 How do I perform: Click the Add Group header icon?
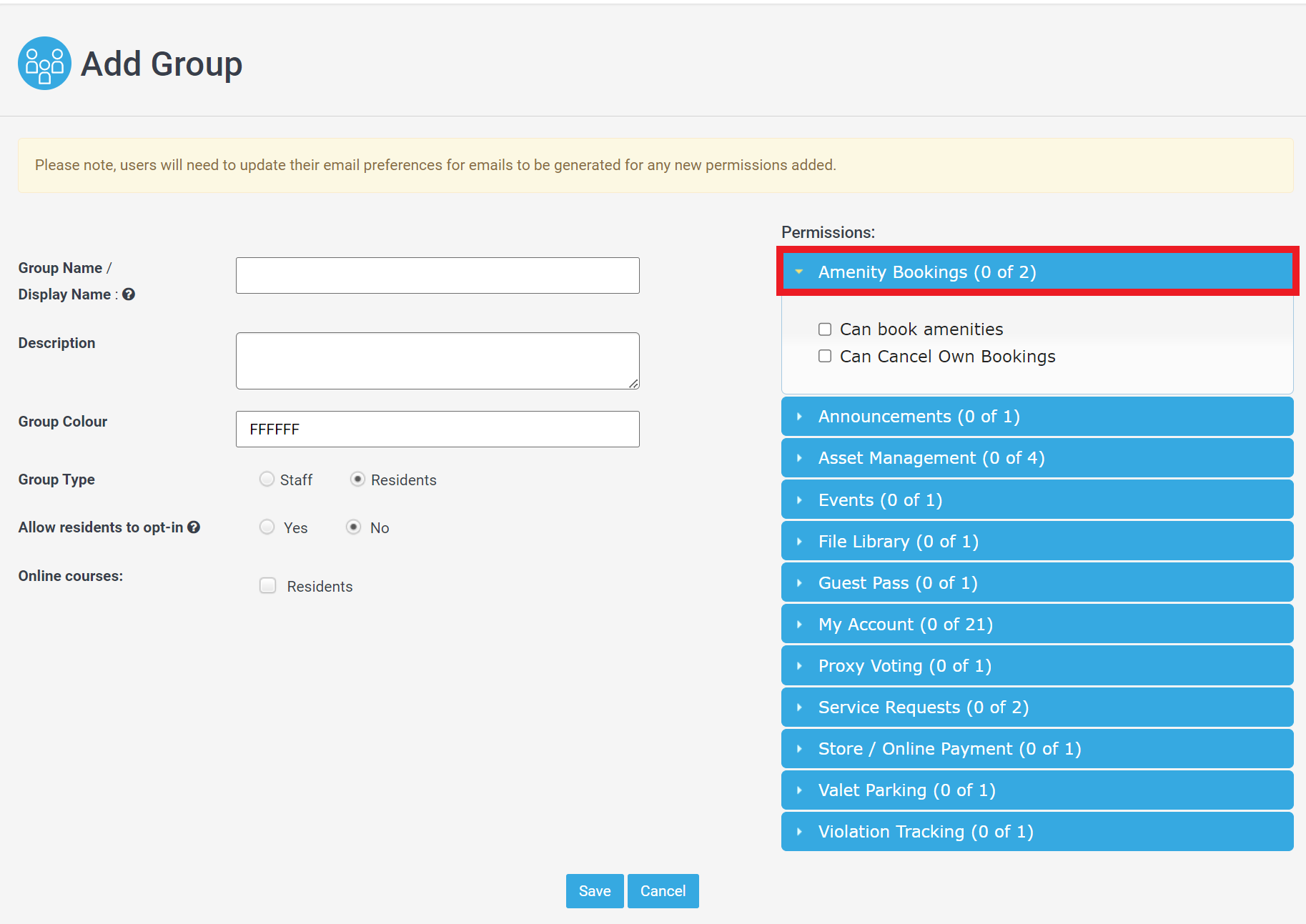(x=44, y=63)
